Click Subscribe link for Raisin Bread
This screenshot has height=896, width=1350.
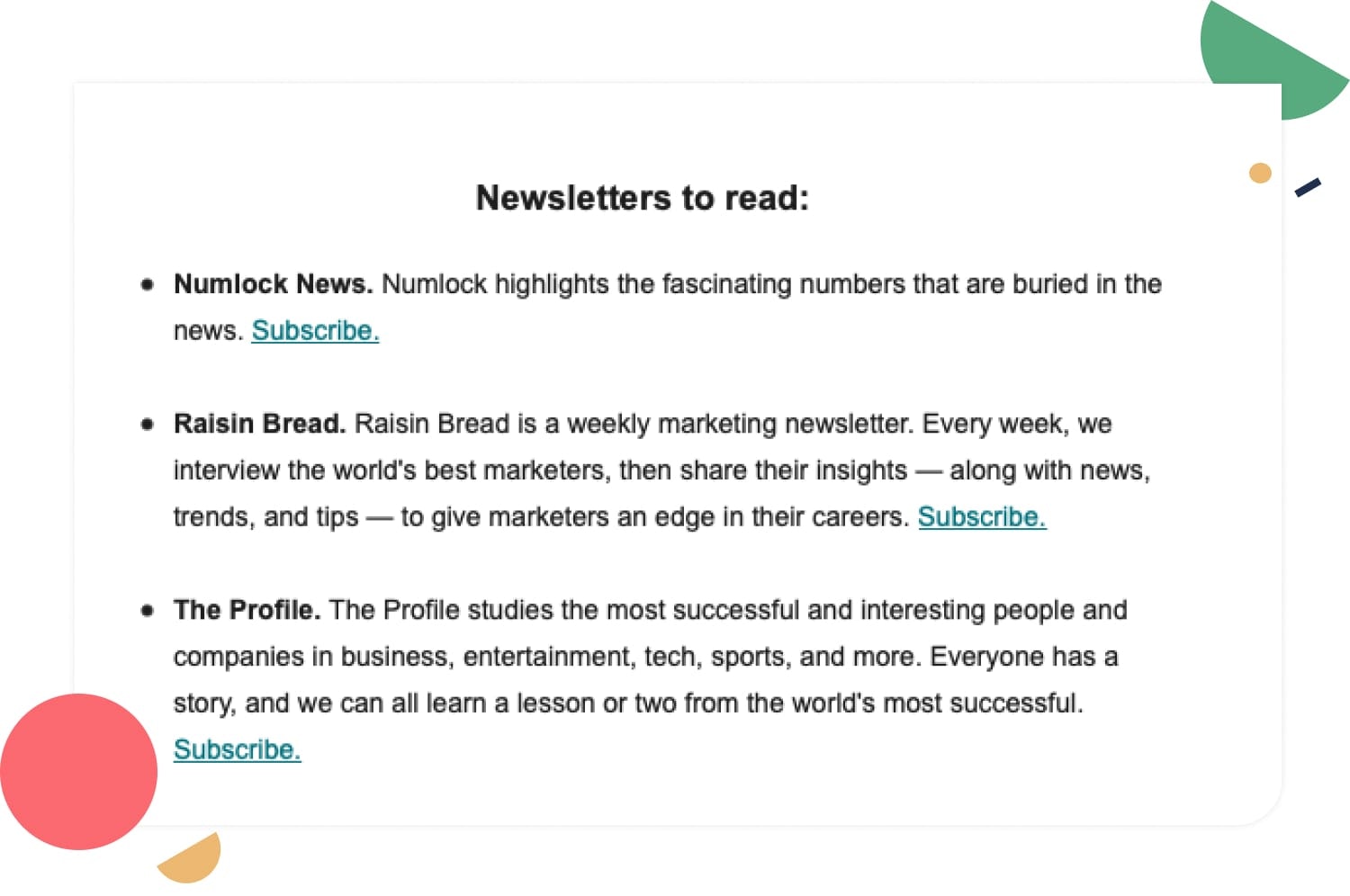pos(982,516)
